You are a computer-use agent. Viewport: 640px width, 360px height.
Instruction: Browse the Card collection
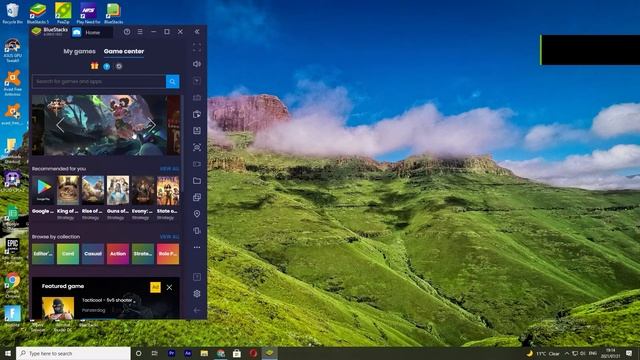coord(68,254)
